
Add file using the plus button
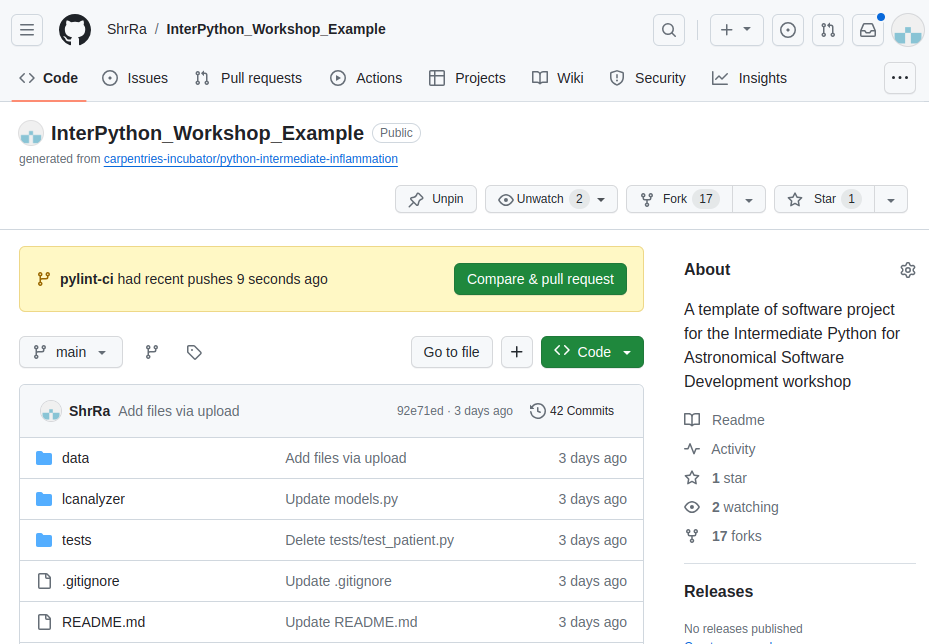click(x=517, y=352)
